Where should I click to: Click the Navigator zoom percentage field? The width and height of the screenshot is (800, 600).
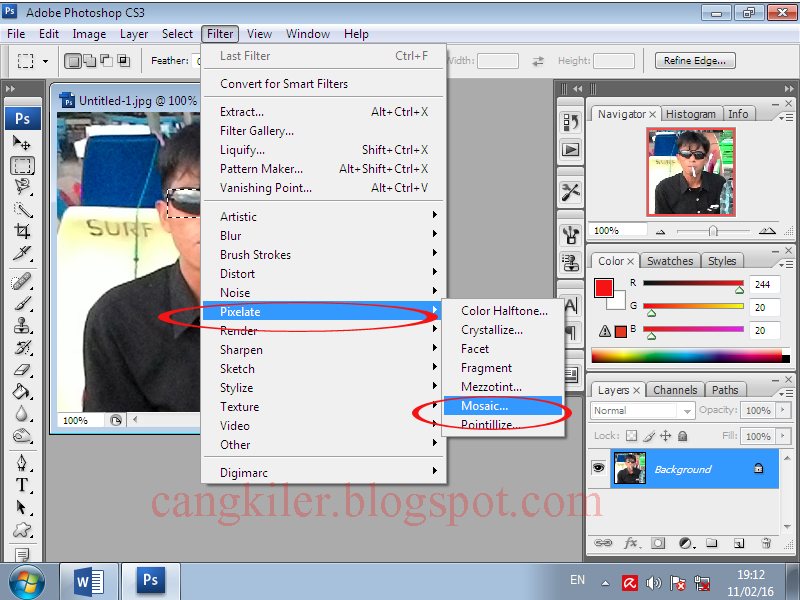coord(618,231)
